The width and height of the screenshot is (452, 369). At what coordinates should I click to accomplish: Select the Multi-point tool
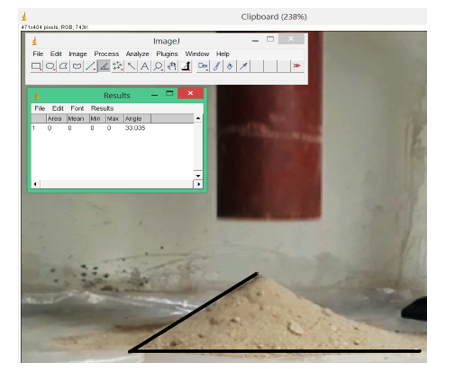pos(117,66)
